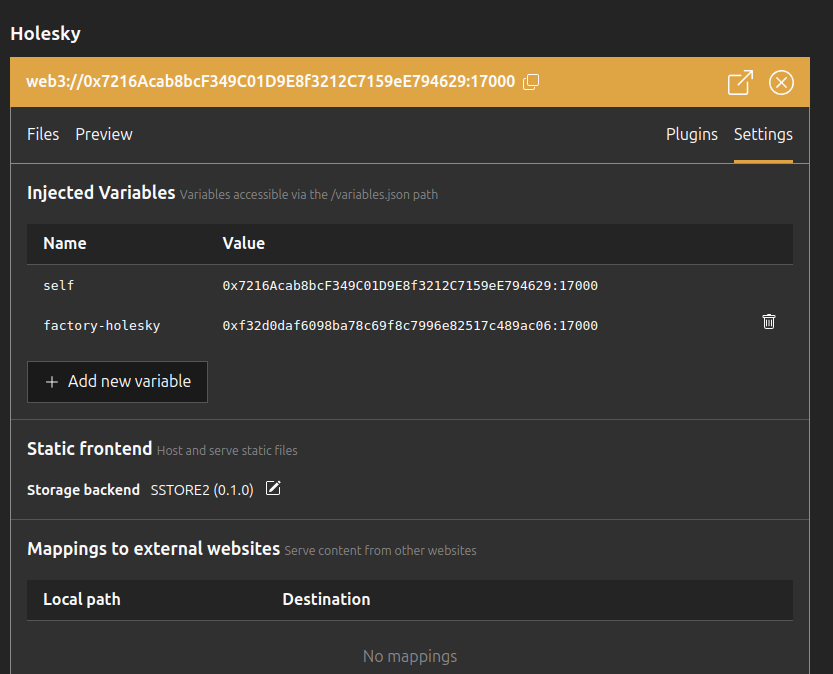This screenshot has height=674, width=833.
Task: Click the Local path column header
Action: tap(82, 599)
